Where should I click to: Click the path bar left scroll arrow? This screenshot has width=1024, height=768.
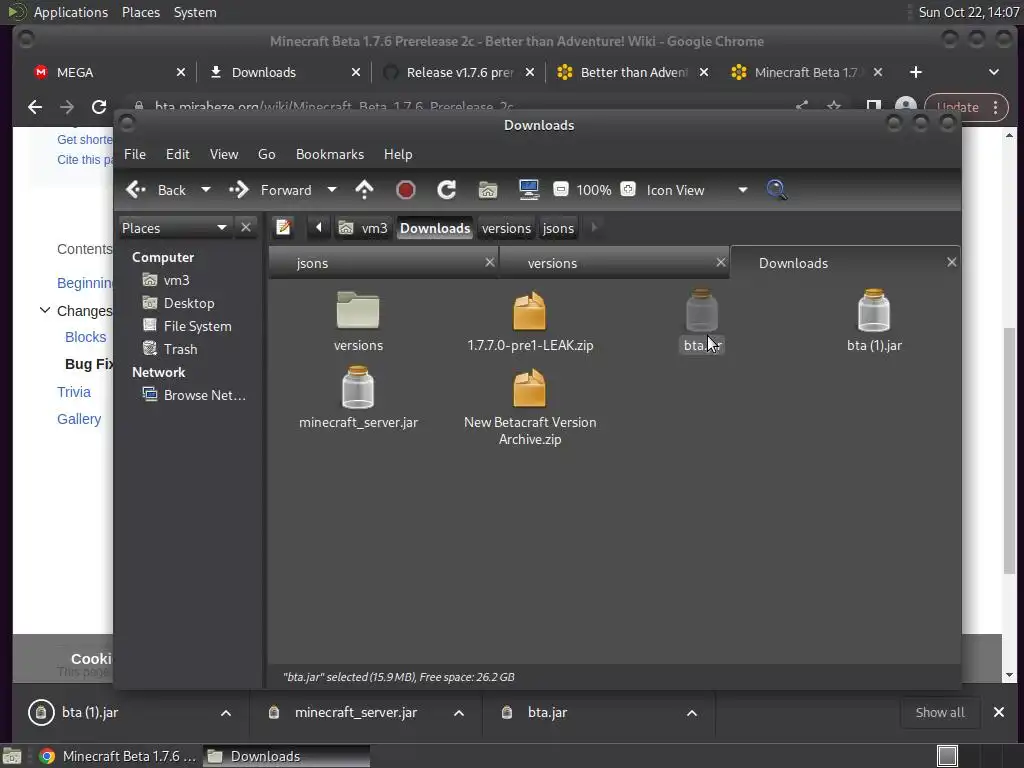click(319, 227)
